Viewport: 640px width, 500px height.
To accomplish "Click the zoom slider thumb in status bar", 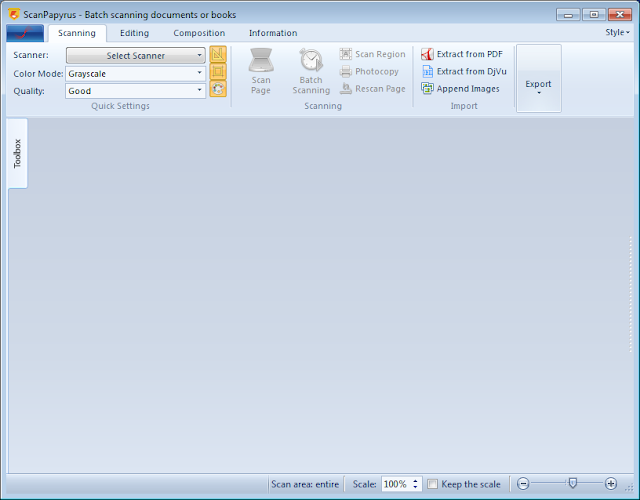I will pos(573,484).
